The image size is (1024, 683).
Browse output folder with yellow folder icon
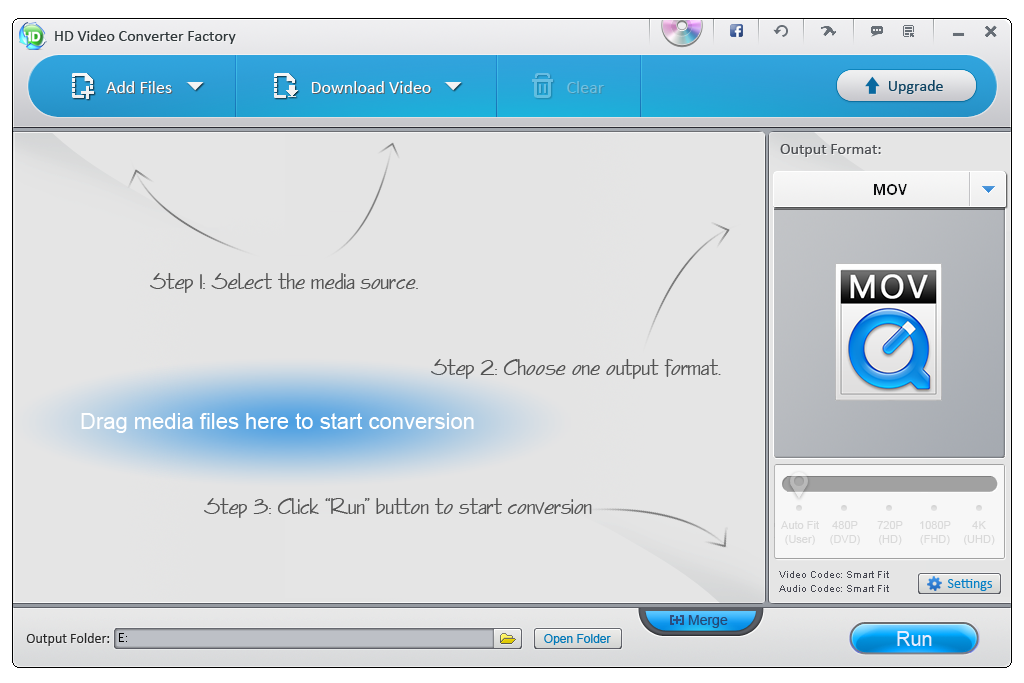[507, 638]
